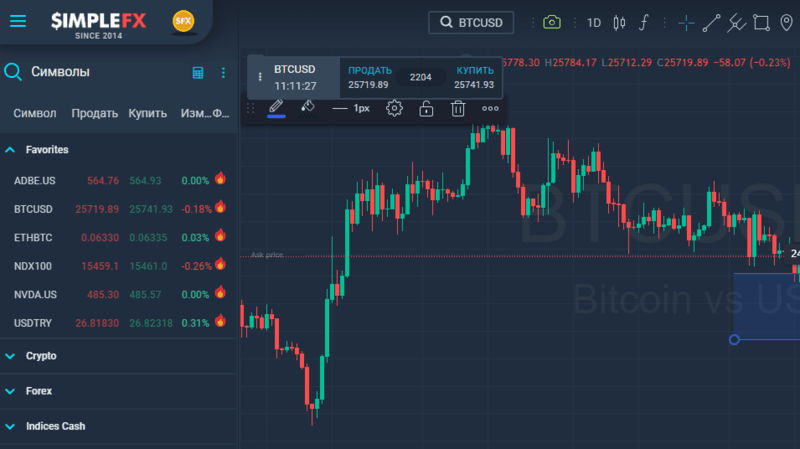This screenshot has width=800, height=449.
Task: Click the flame icon on ETHBTC row
Action: (220, 236)
